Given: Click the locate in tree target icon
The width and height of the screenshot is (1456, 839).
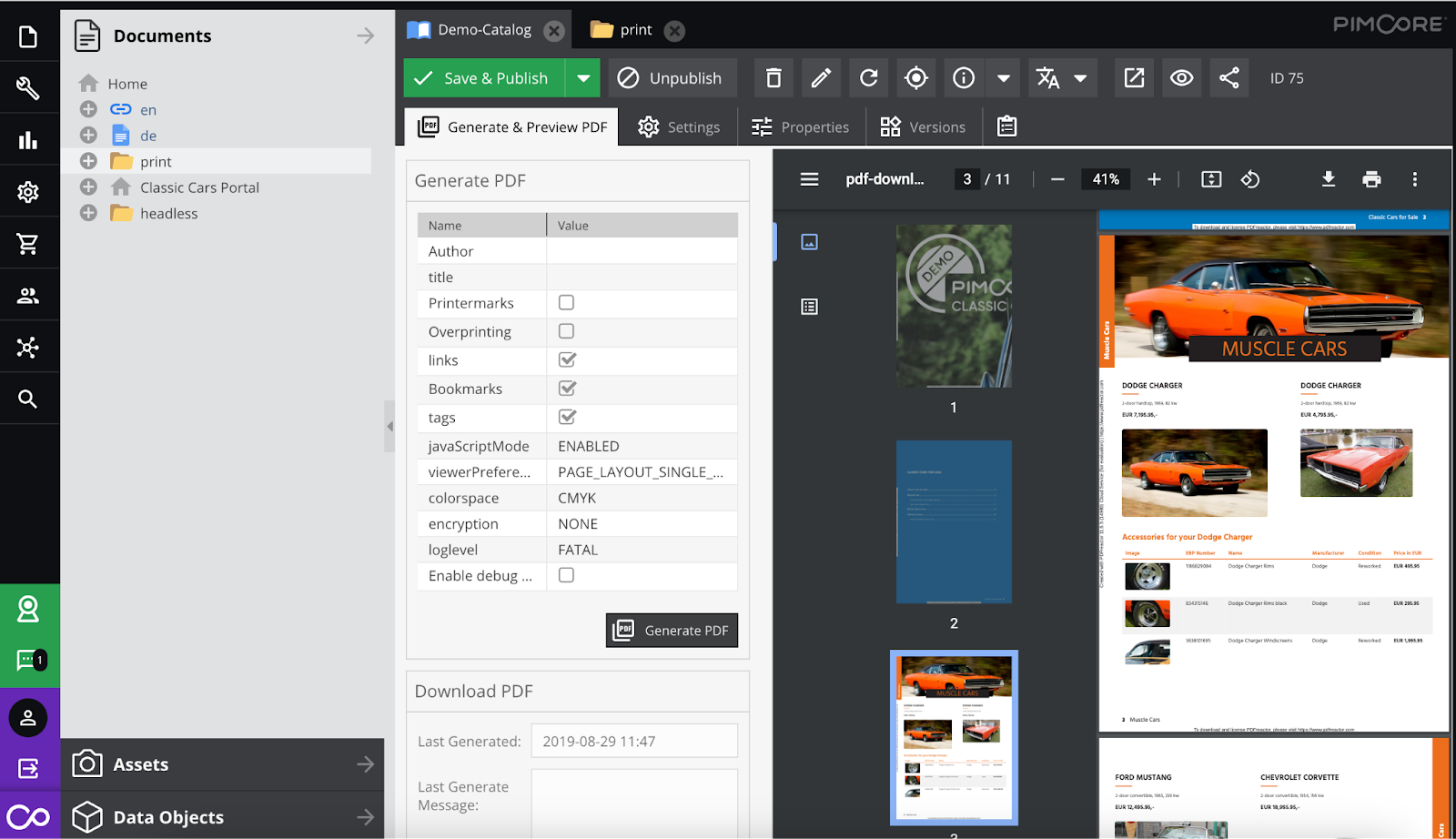Looking at the screenshot, I should tap(916, 78).
